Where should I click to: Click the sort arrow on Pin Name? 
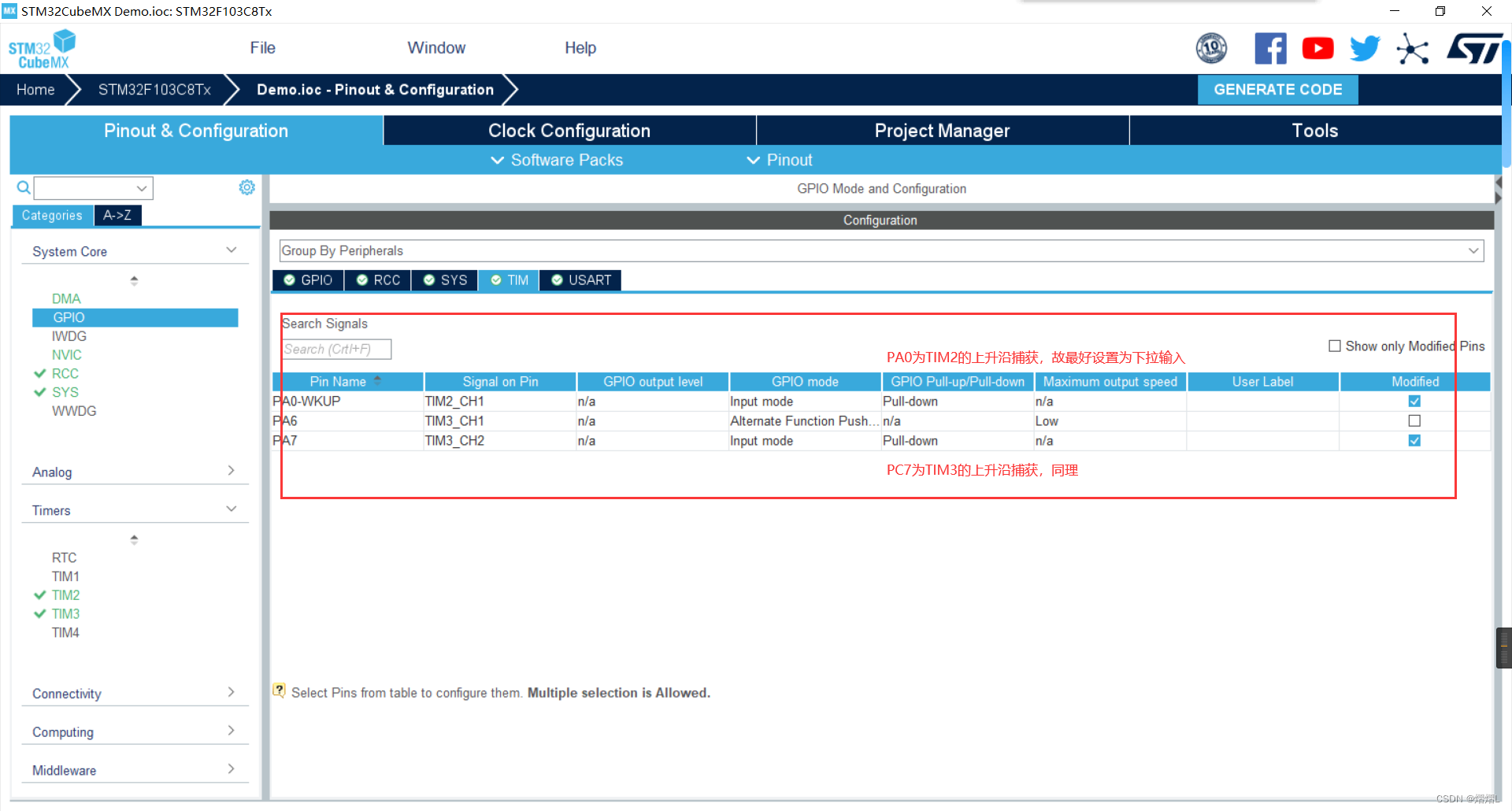377,380
